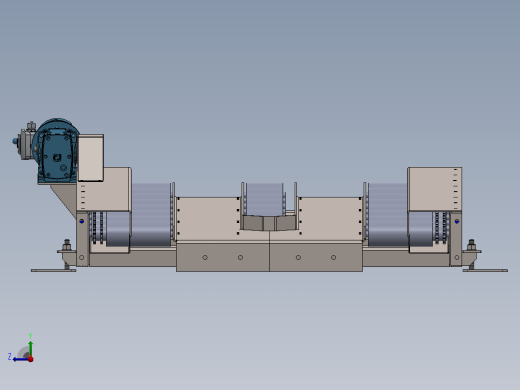The image size is (520, 390).
Task: Select the roller chain on the left side
Action: pos(97,228)
